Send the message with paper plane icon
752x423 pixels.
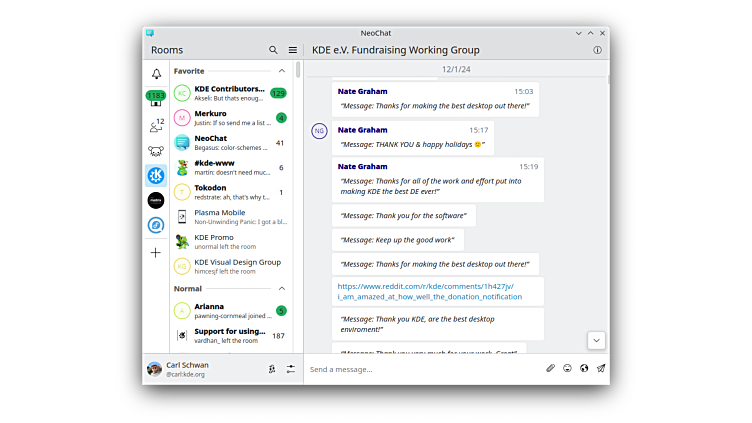pyautogui.click(x=601, y=369)
